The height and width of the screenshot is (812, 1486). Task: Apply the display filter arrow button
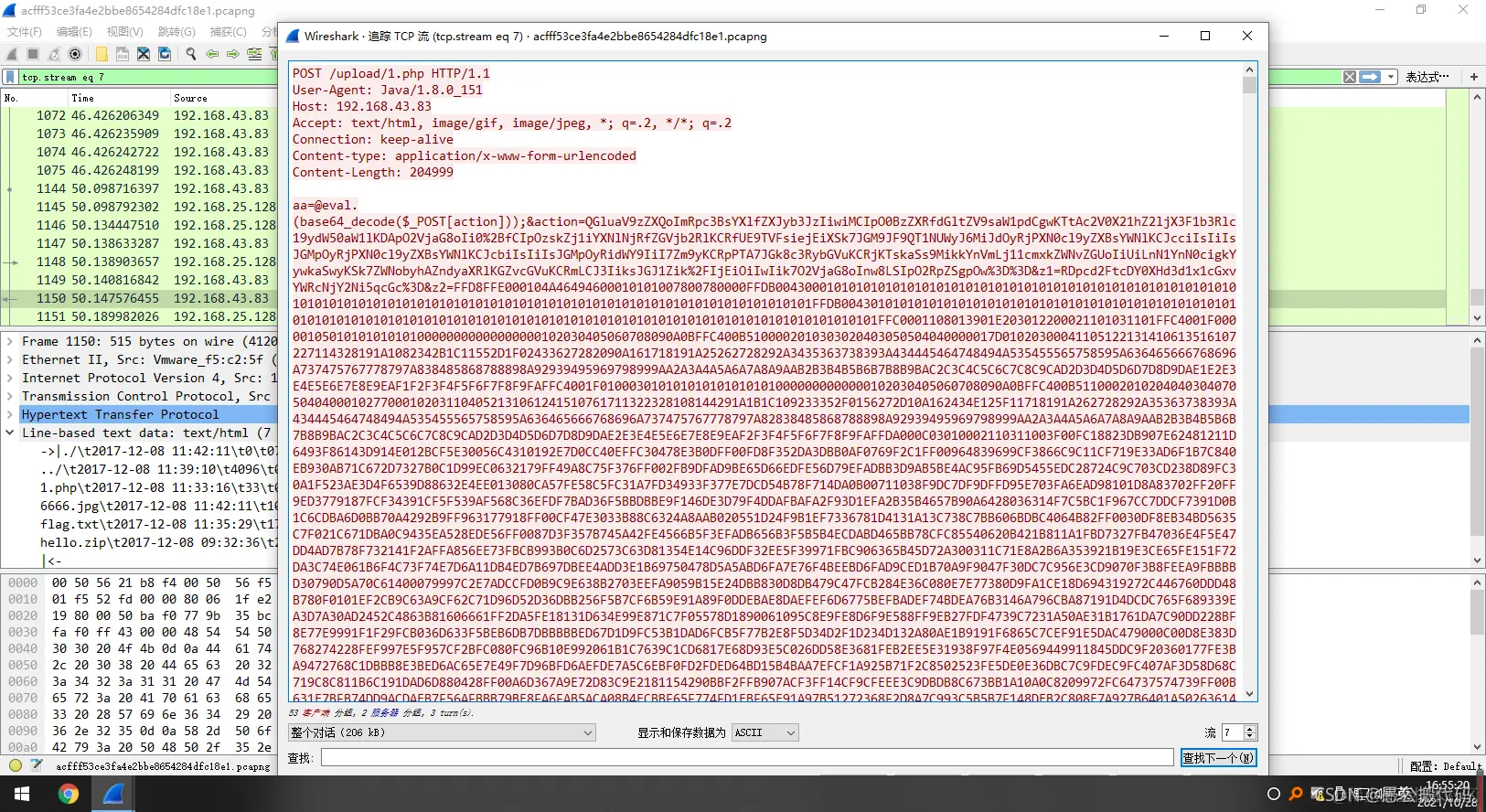(x=1370, y=77)
